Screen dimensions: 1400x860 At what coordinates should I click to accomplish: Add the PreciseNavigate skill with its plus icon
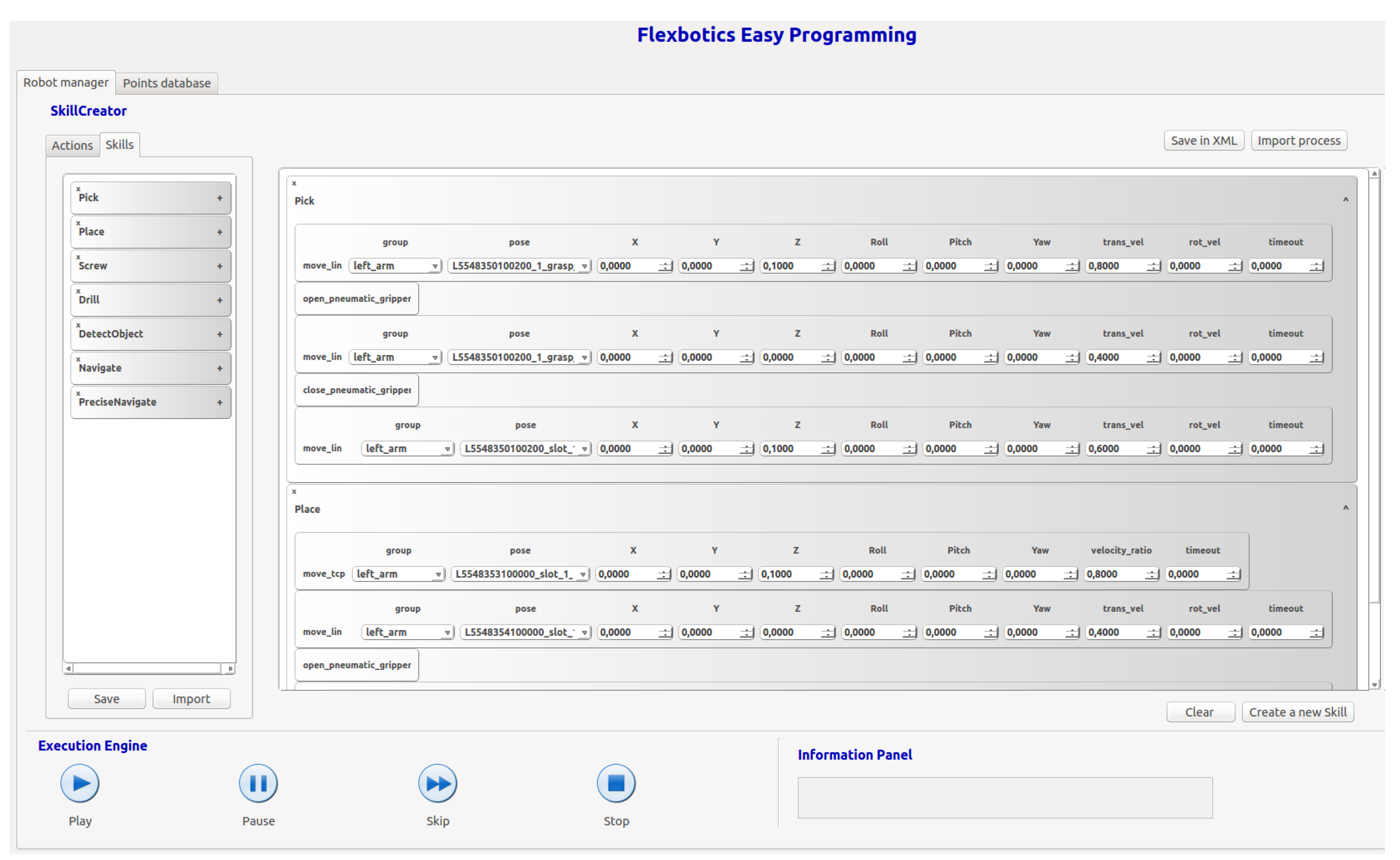click(x=219, y=403)
